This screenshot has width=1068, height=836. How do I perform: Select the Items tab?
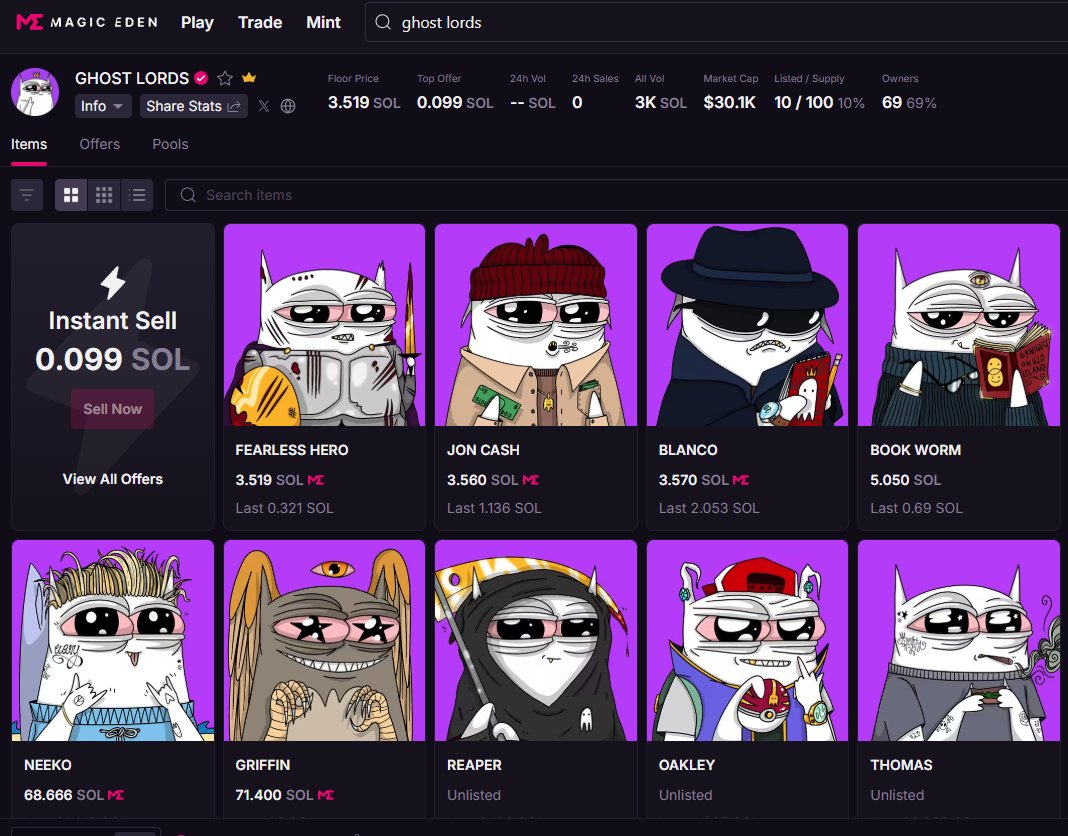click(29, 144)
